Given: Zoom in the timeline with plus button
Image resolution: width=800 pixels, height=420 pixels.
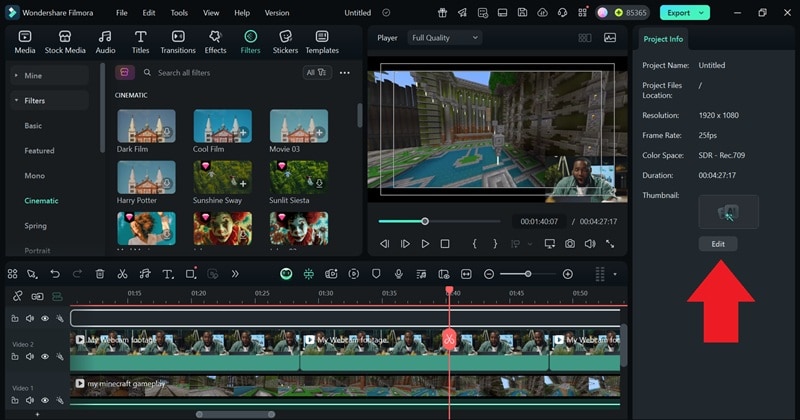Looking at the screenshot, I should pyautogui.click(x=567, y=274).
